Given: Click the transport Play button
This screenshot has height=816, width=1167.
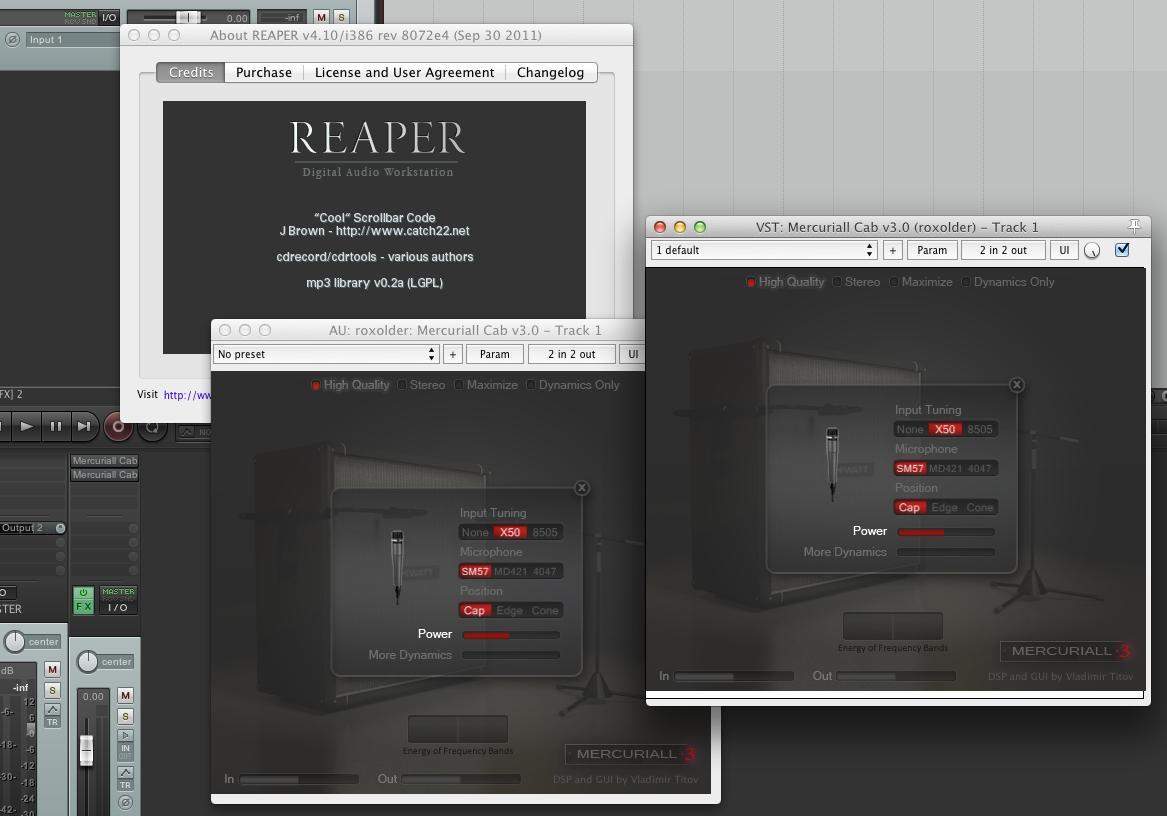Looking at the screenshot, I should point(27,426).
